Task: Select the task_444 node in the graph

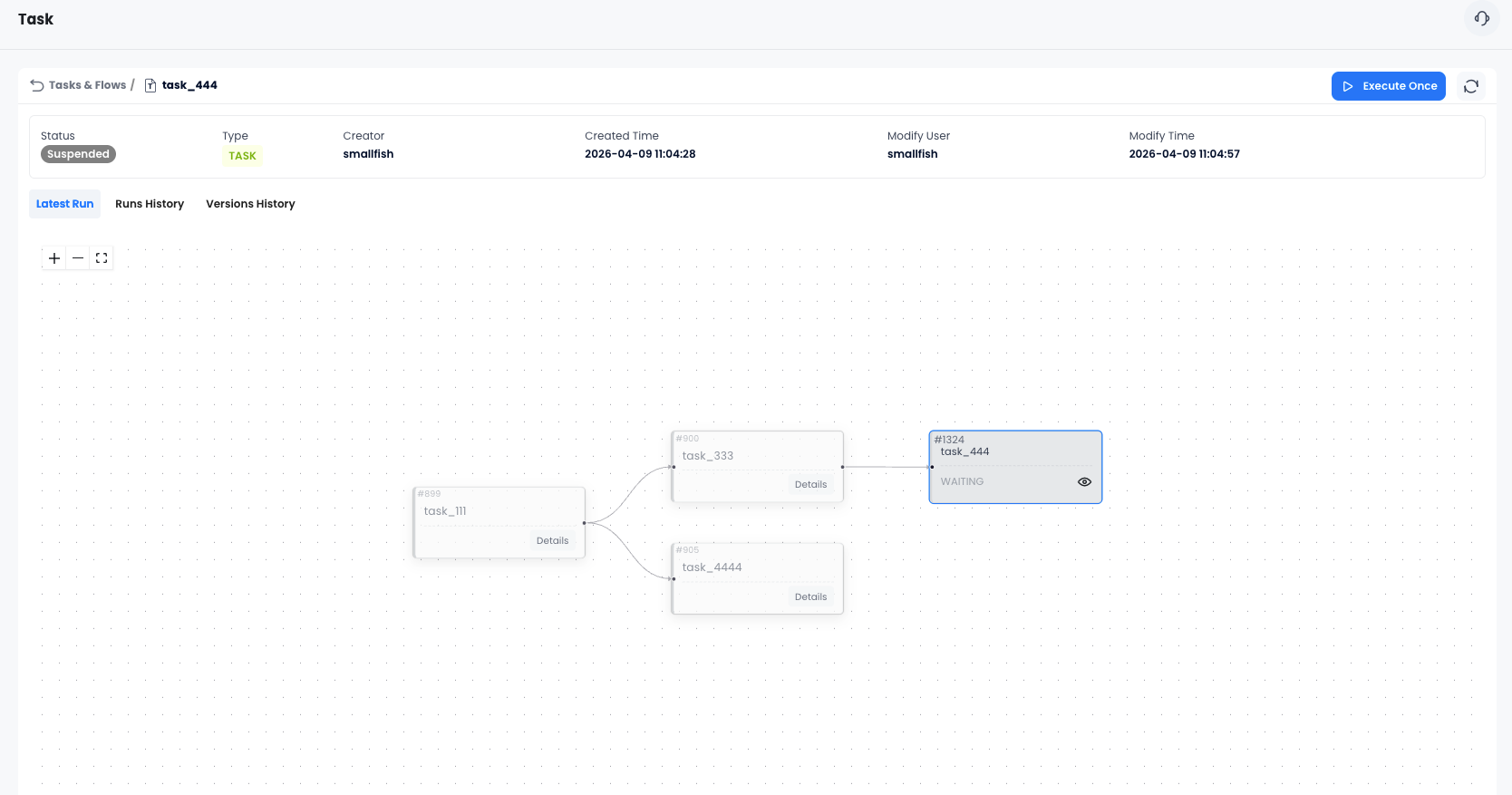Action: (x=1015, y=453)
